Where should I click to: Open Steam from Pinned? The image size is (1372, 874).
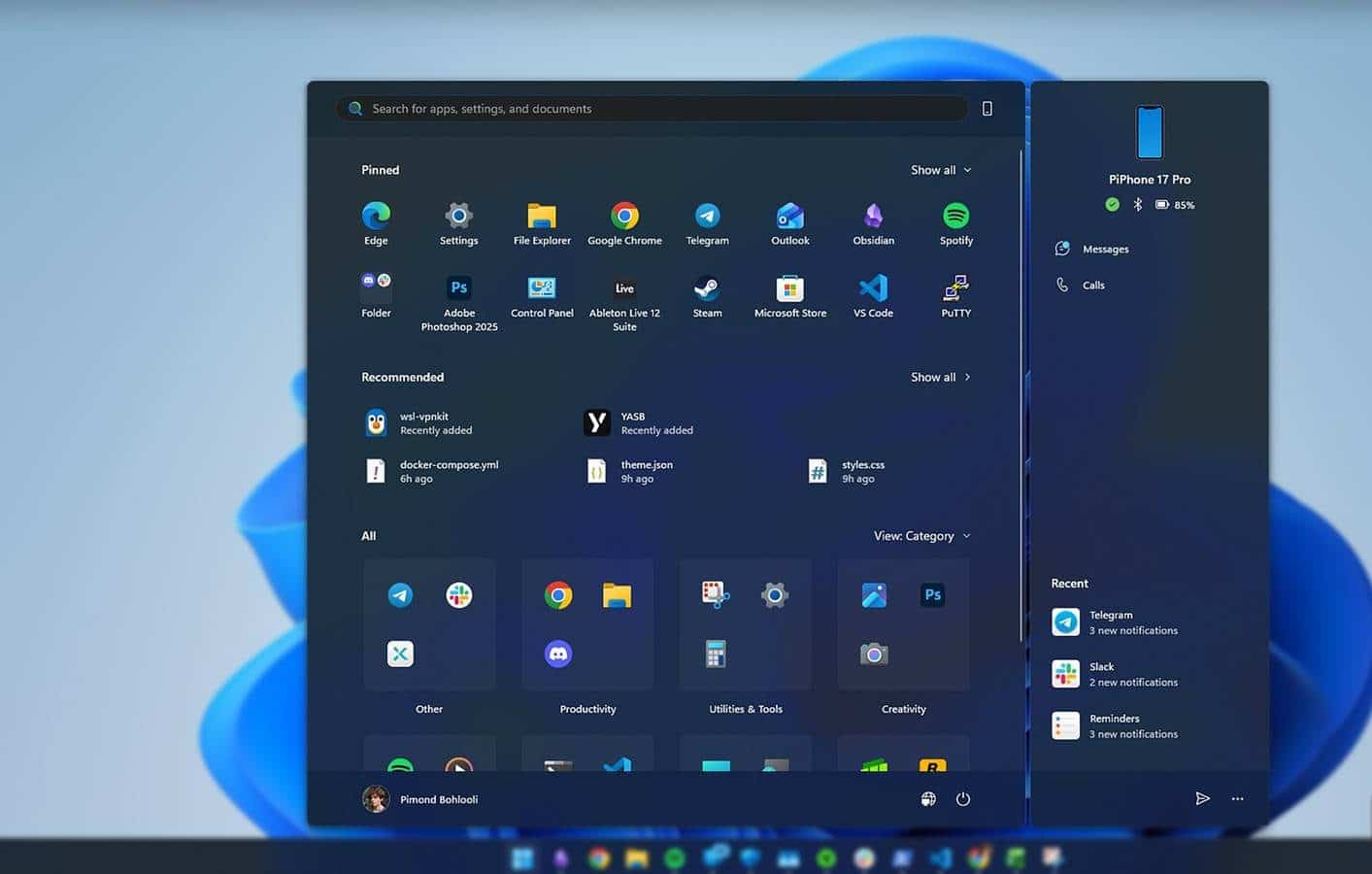pos(707,296)
